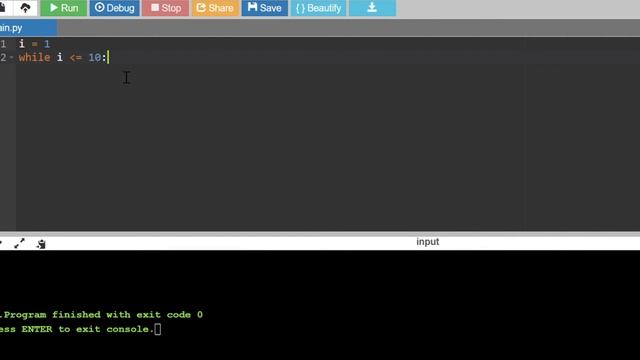Place the cursor on the line "i = 1"
640x360 pixels.
34,44
